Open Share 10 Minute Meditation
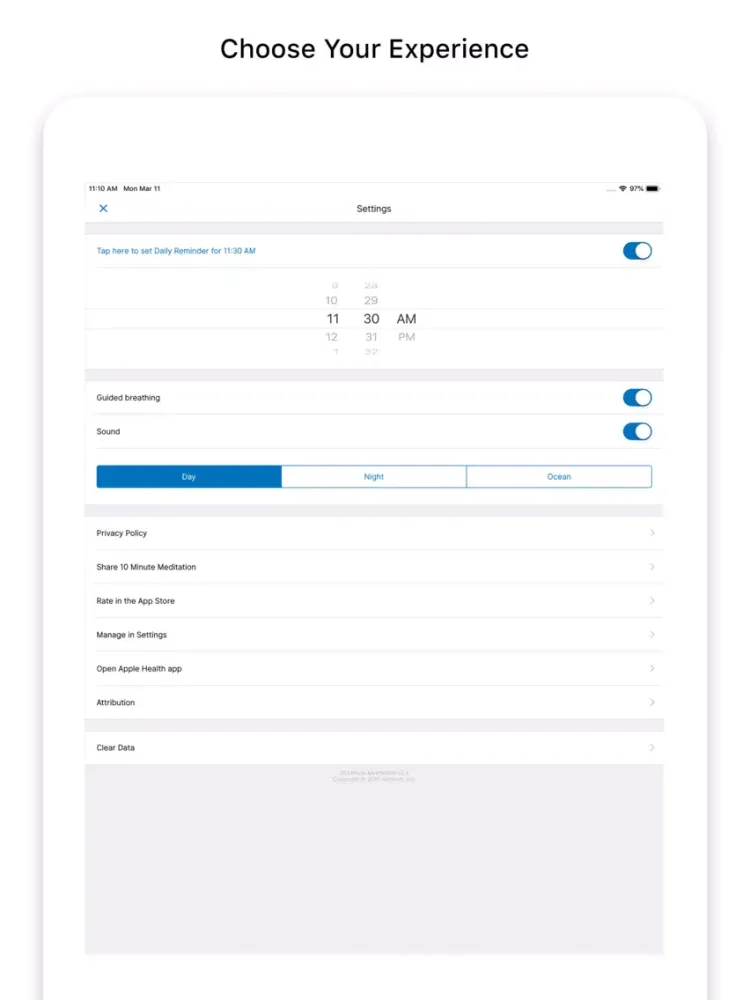This screenshot has height=1000, width=750. click(374, 566)
